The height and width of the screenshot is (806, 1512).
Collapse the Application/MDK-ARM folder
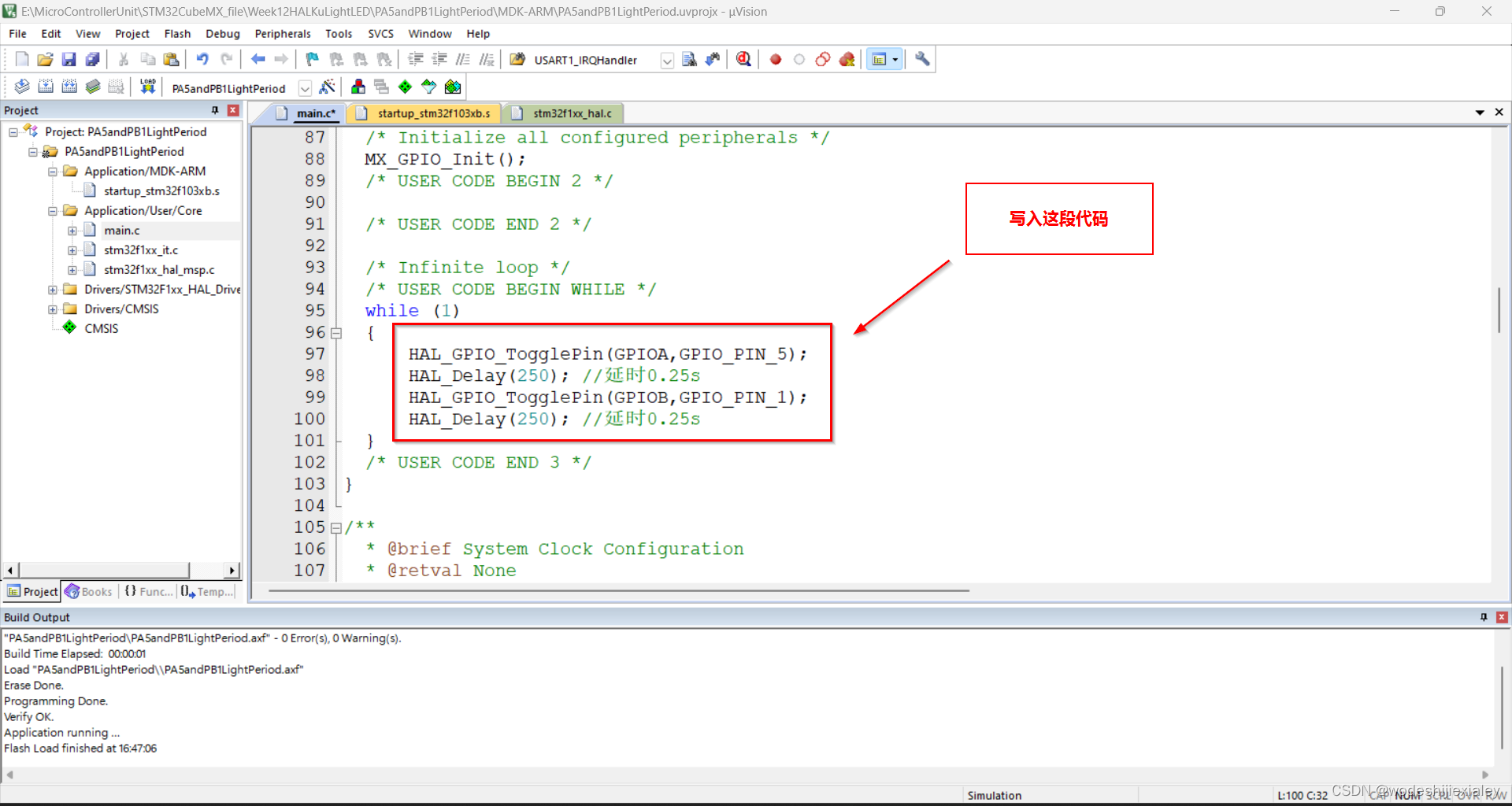[x=53, y=172]
